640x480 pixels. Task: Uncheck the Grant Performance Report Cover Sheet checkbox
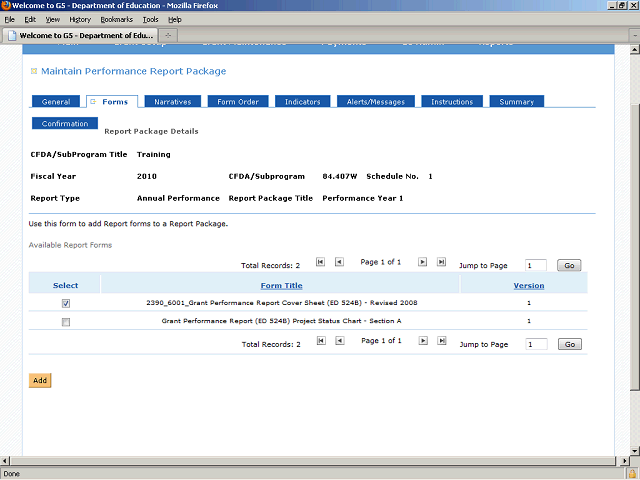point(66,303)
